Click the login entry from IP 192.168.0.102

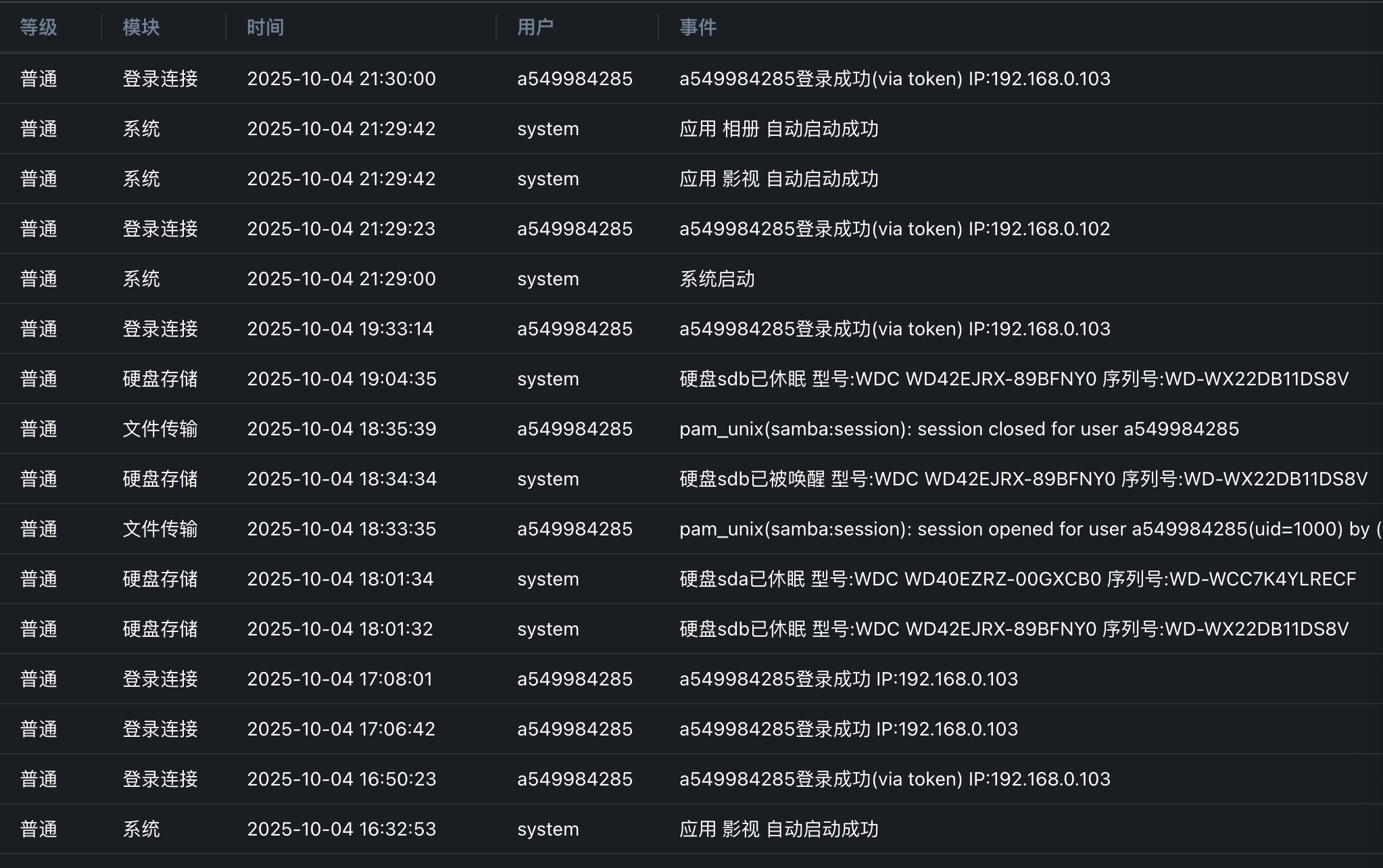pos(894,228)
